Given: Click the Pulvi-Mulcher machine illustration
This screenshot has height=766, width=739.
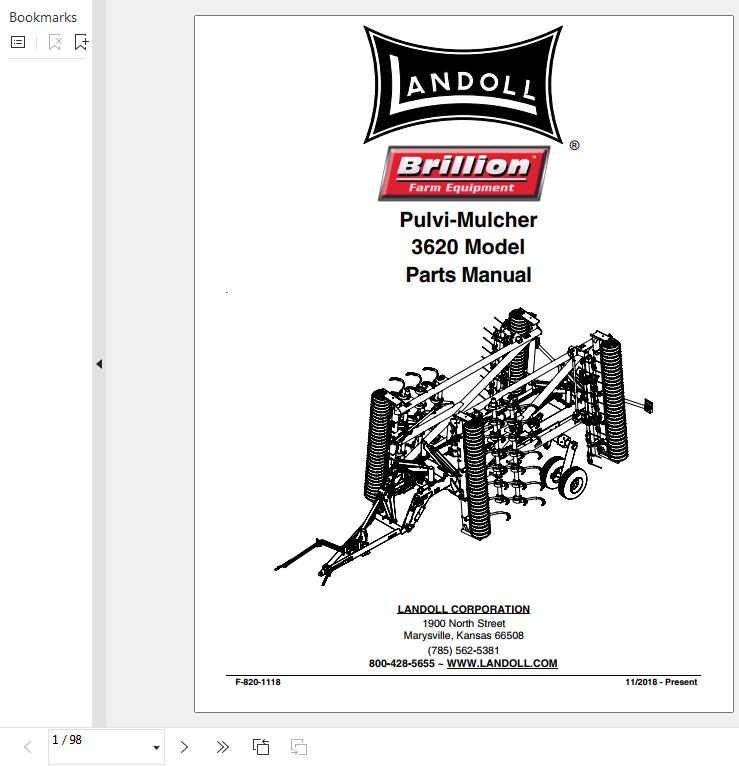Looking at the screenshot, I should 464,445.
